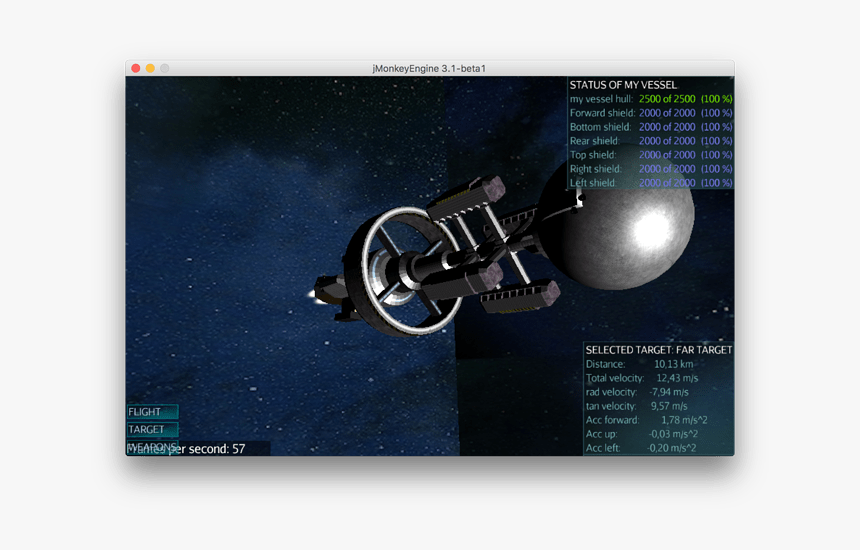Click the Acc up -0,03 m/s^2 readout

pyautogui.click(x=642, y=434)
